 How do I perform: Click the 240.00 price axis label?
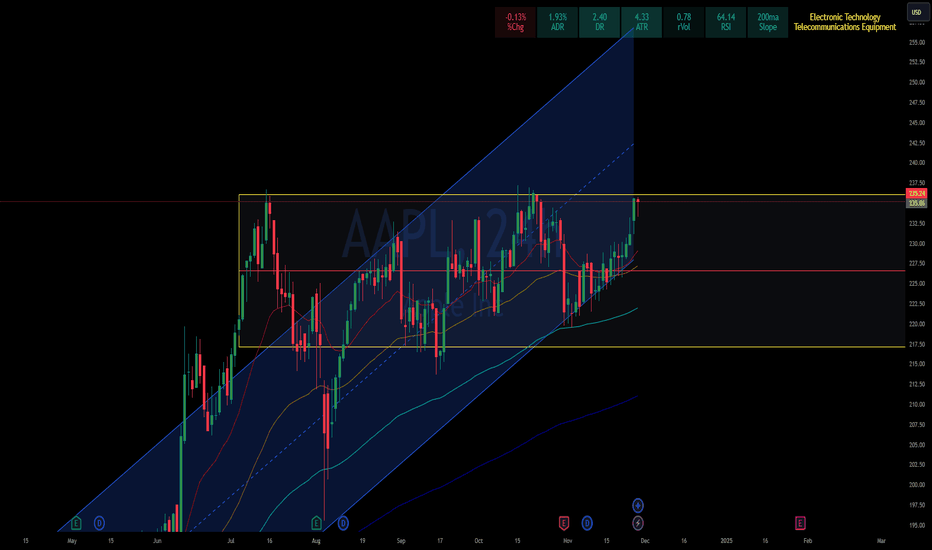point(917,163)
